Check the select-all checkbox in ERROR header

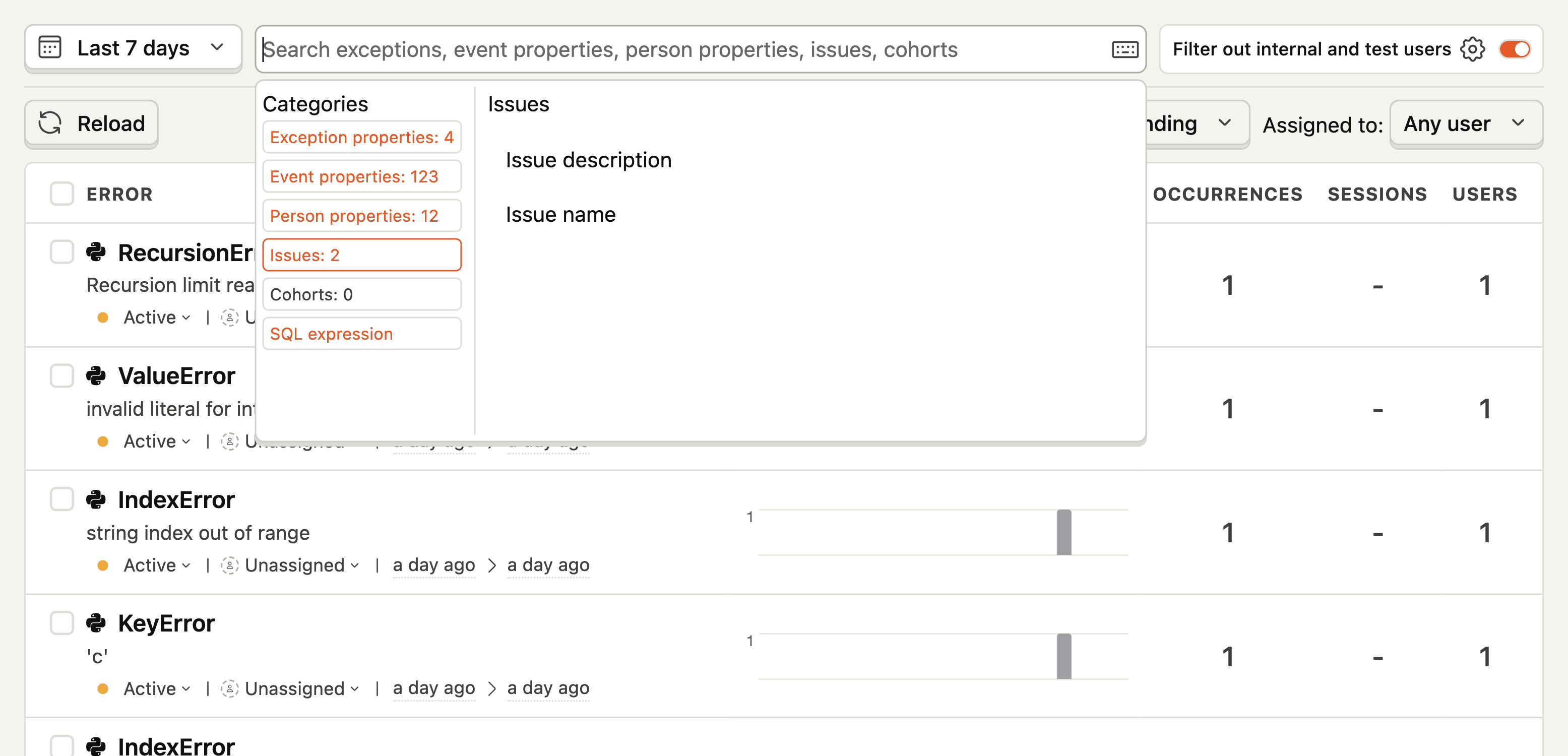pyautogui.click(x=61, y=194)
